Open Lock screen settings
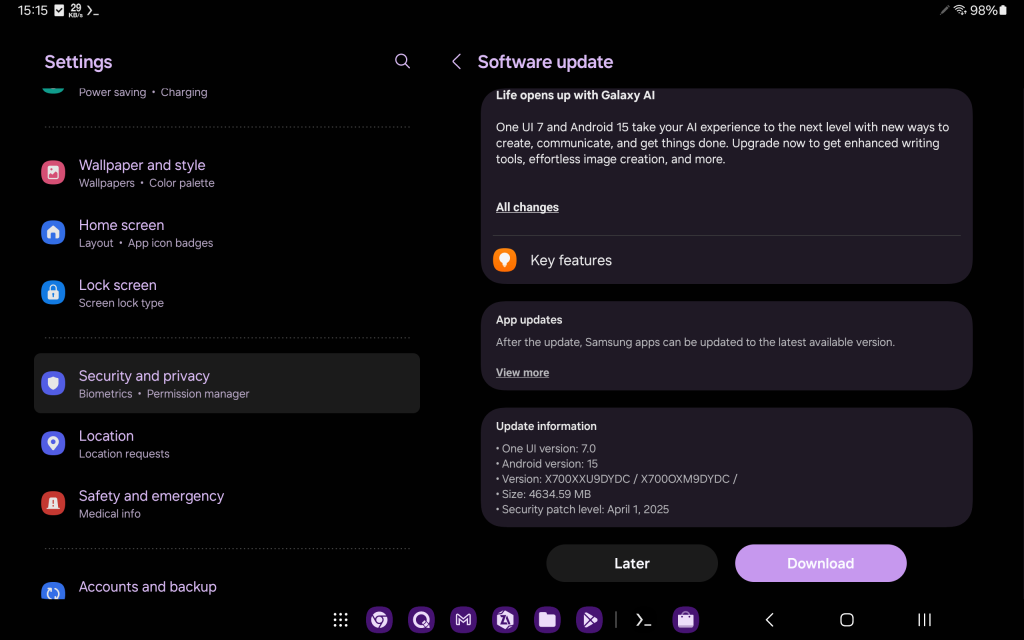The image size is (1024, 640). (227, 293)
